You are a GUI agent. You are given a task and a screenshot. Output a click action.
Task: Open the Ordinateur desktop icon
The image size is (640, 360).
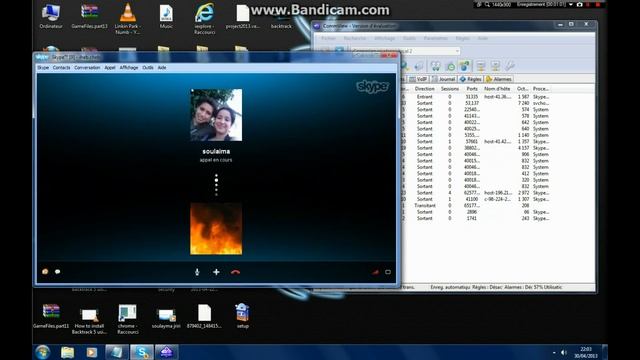[x=51, y=16]
